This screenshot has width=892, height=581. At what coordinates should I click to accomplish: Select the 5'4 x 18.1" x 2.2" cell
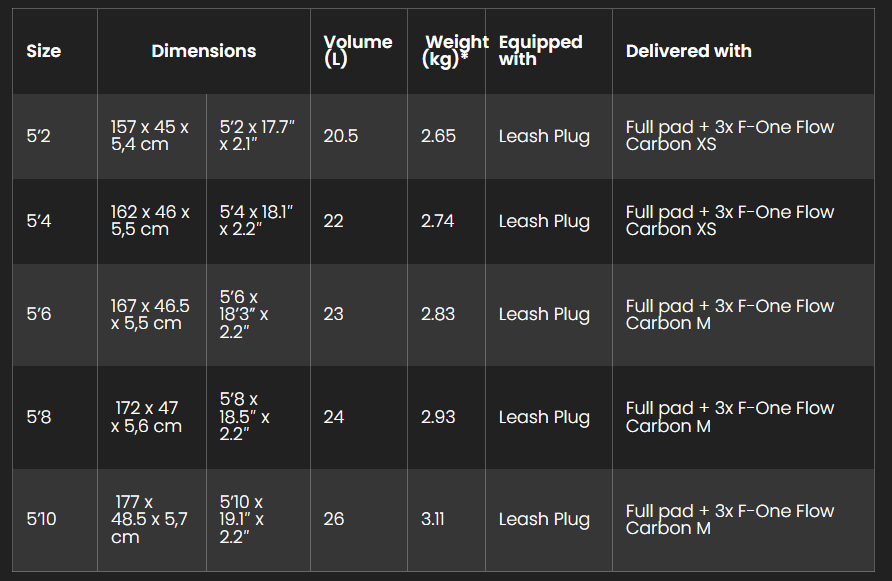coord(256,221)
